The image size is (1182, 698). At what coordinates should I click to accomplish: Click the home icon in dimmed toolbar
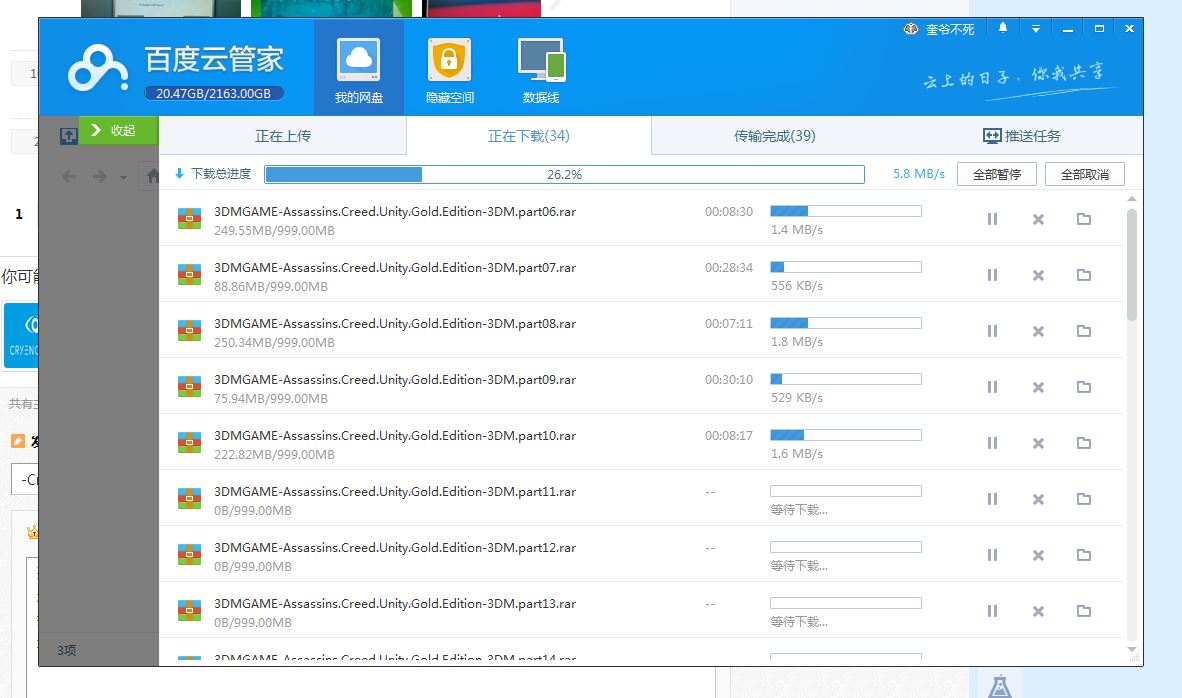point(153,176)
